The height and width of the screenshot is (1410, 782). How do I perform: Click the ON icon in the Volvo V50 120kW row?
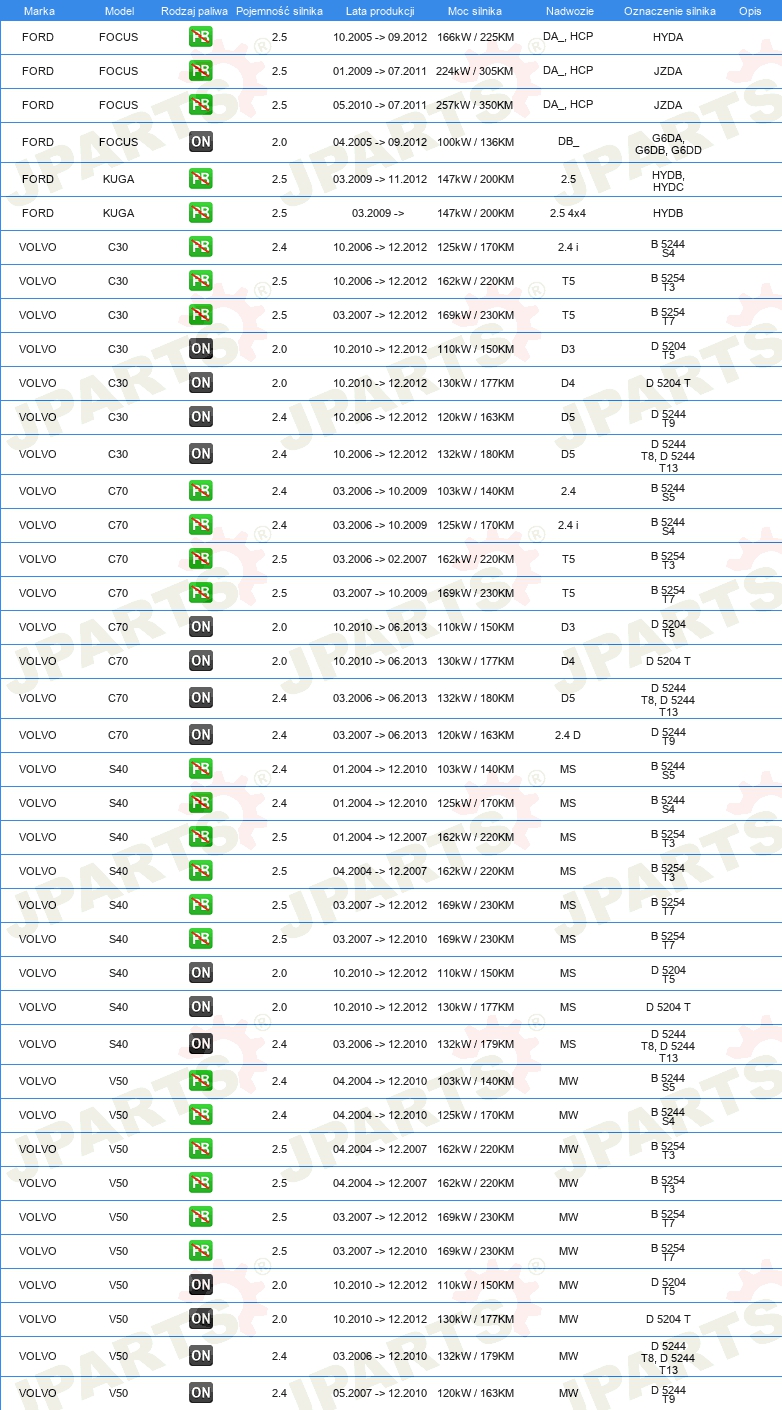click(201, 1393)
